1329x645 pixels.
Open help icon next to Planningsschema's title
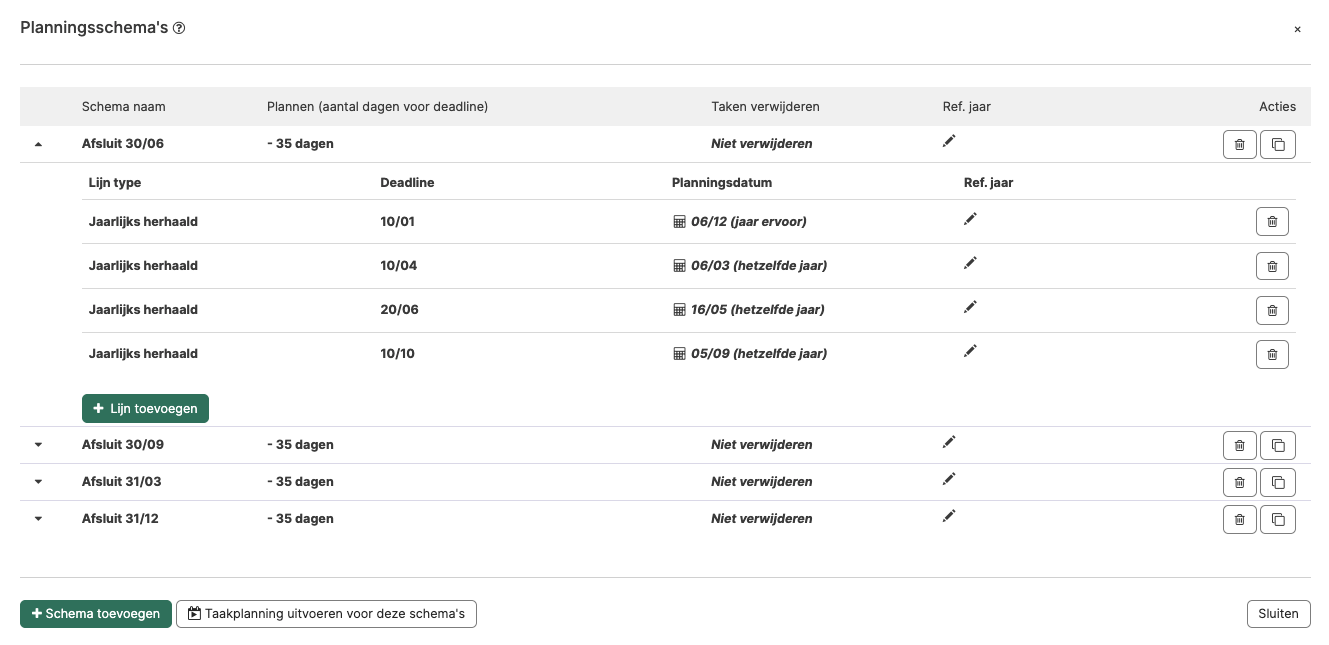pos(179,29)
